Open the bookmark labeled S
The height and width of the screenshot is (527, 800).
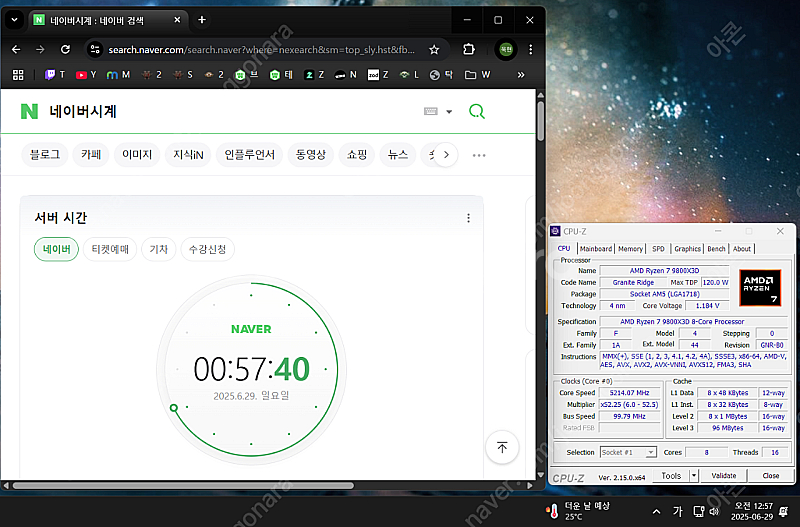183,75
